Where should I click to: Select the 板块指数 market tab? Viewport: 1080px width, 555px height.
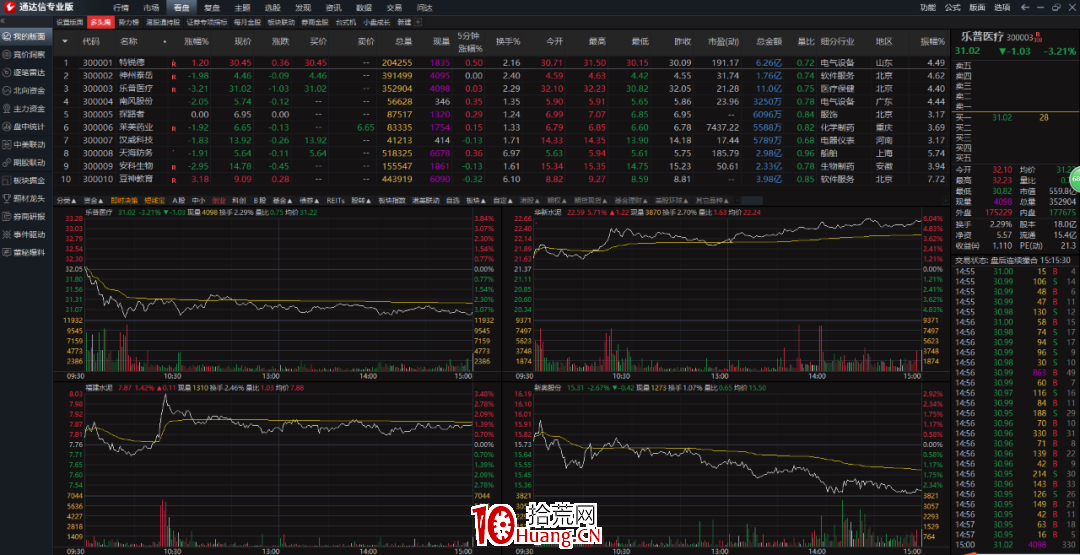(x=391, y=200)
